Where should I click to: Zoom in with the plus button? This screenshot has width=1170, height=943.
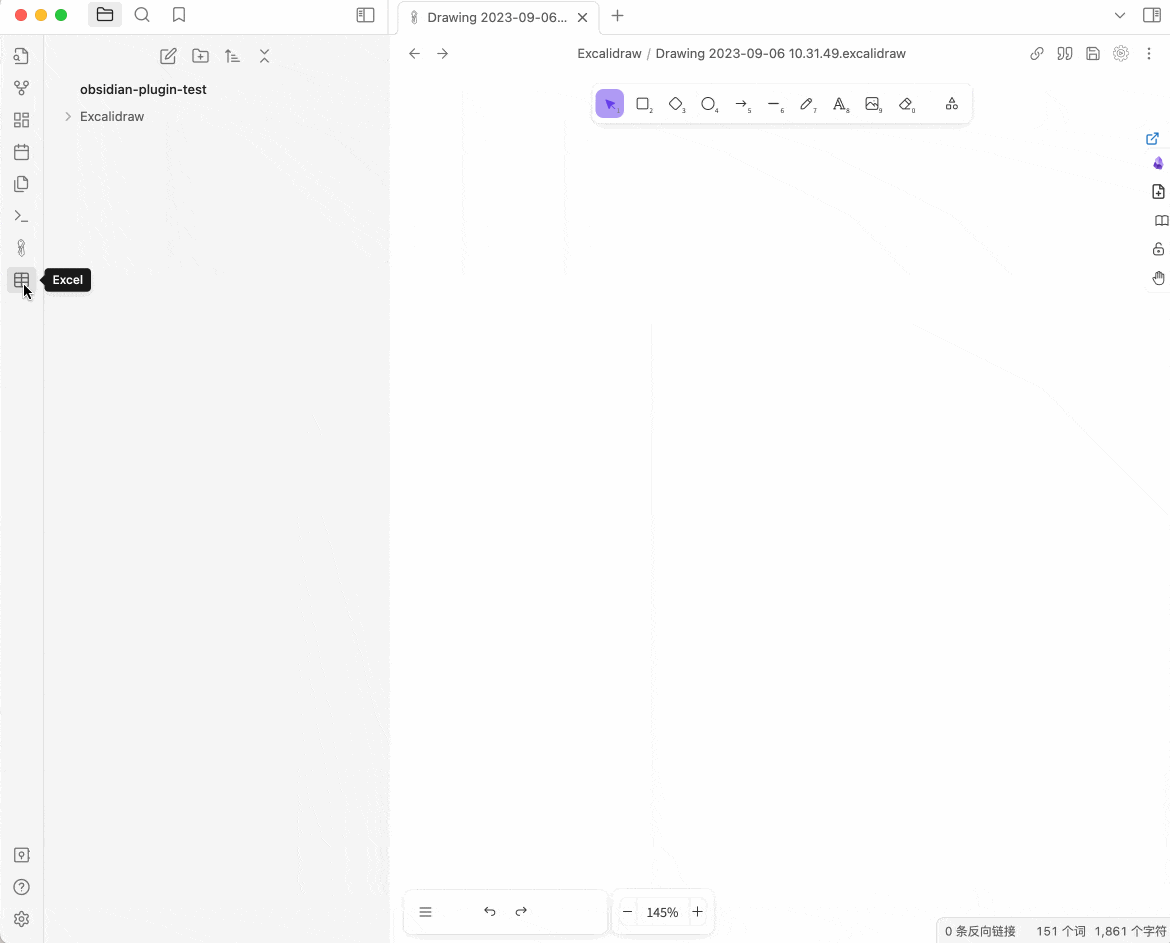tap(697, 912)
